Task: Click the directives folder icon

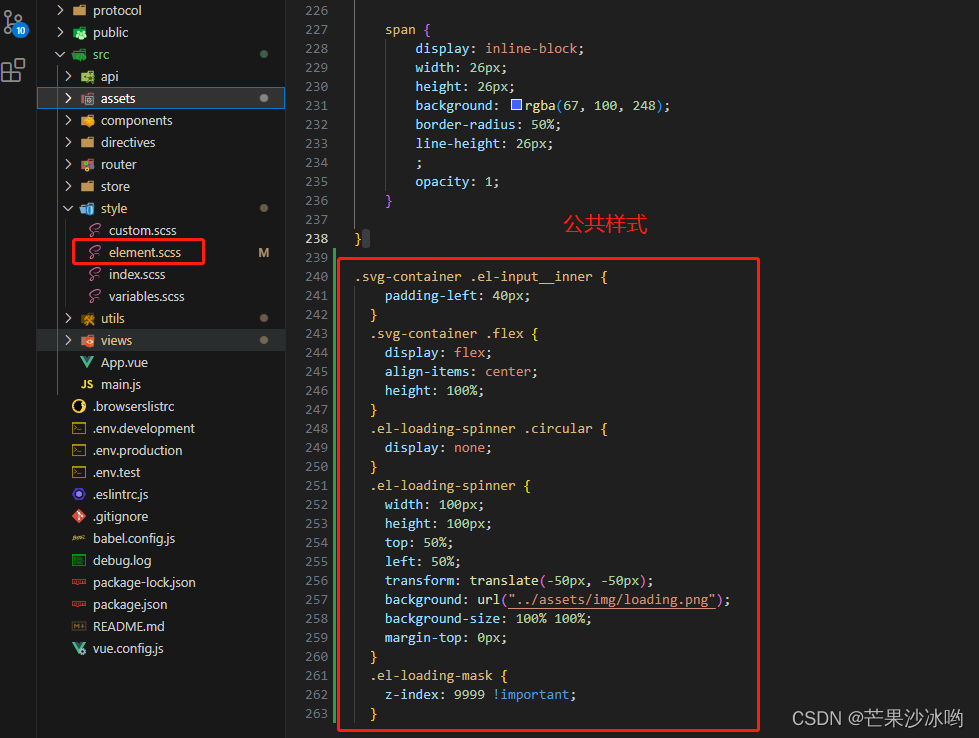Action: click(x=87, y=142)
